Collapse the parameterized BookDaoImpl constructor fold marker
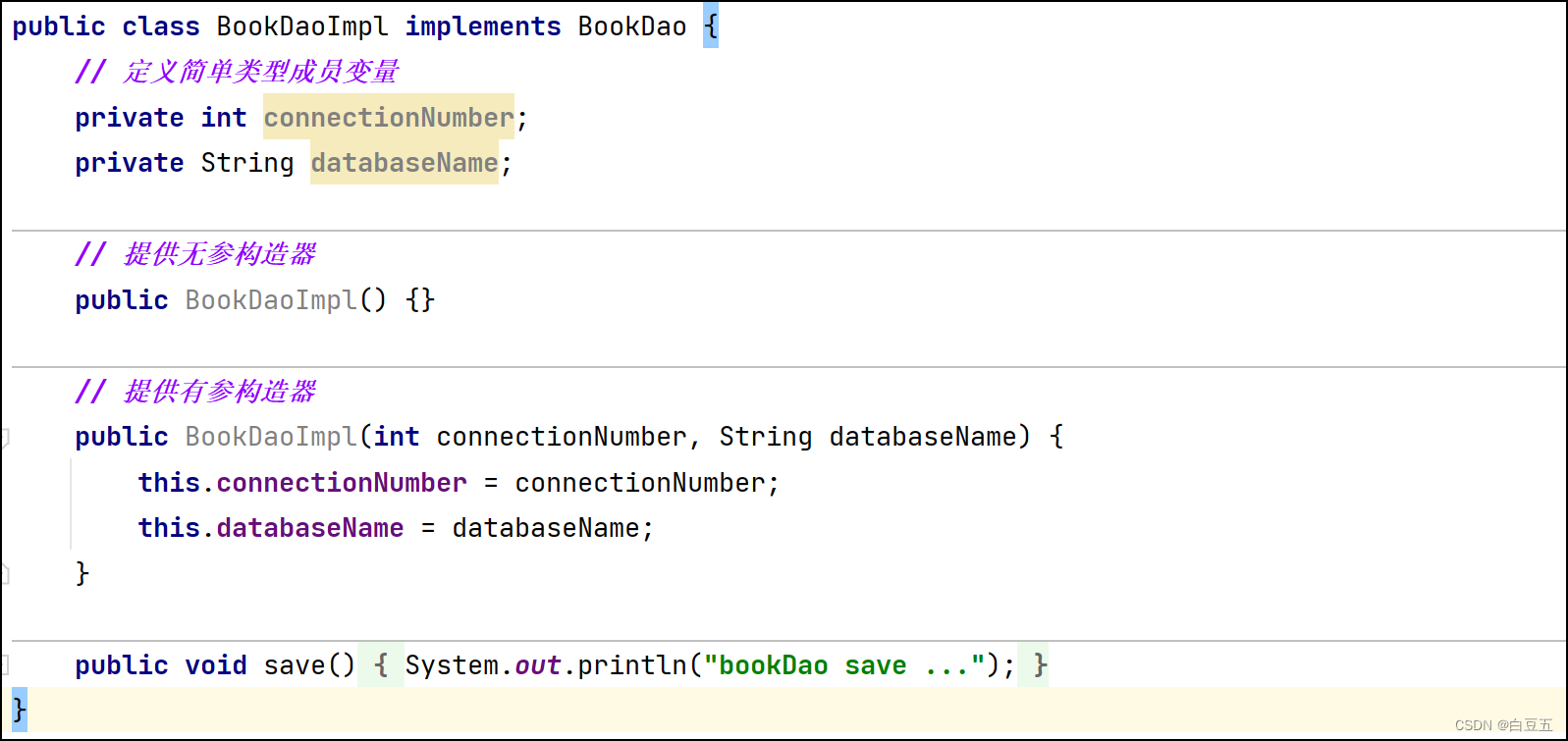1568x741 pixels. coord(4,437)
